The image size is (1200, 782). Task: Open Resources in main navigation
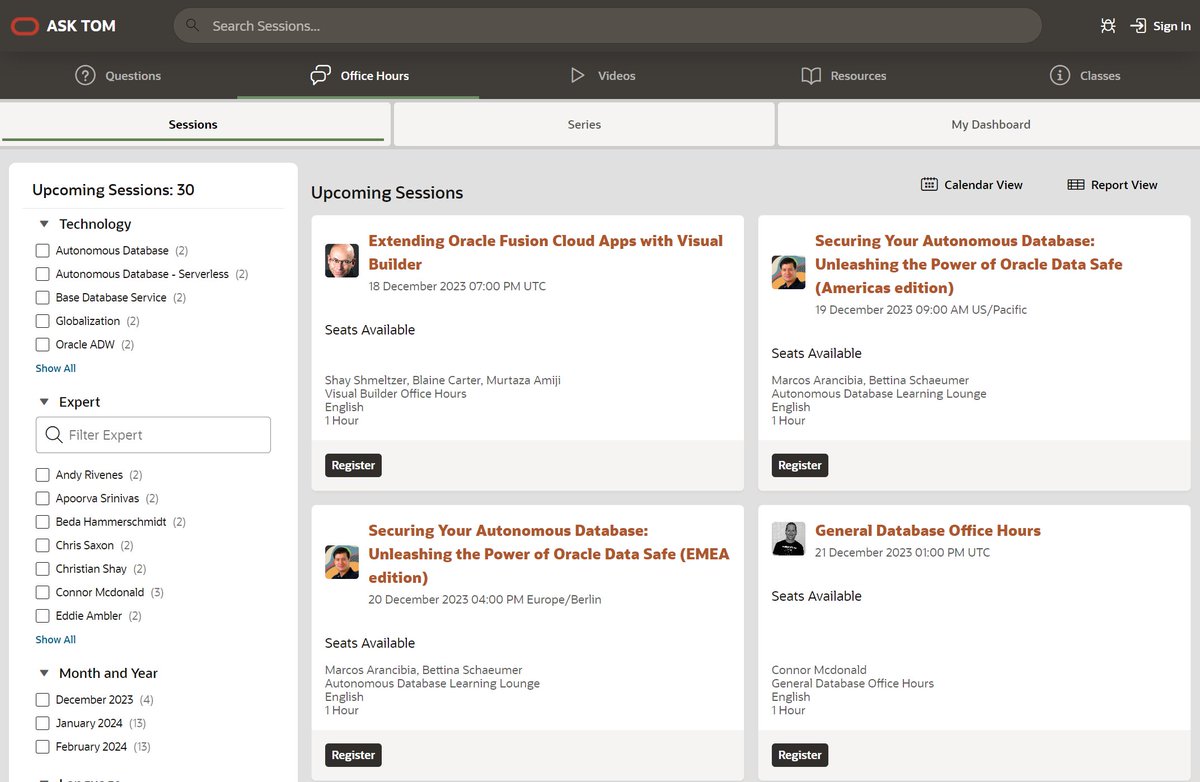(x=845, y=75)
